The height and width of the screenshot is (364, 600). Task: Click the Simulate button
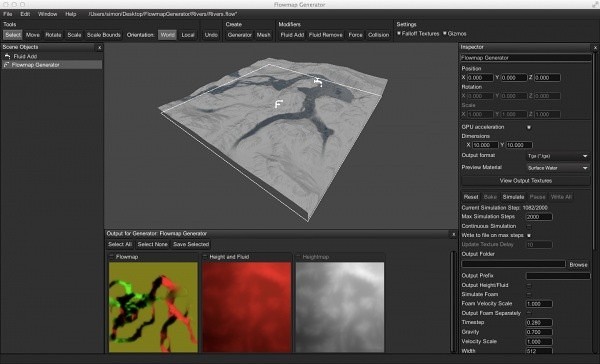click(513, 197)
